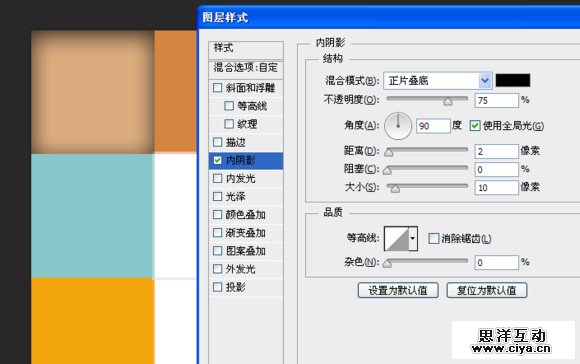This screenshot has width=580, height=364.
Task: Uncheck the 内阴影 style checkbox
Action: [218, 160]
